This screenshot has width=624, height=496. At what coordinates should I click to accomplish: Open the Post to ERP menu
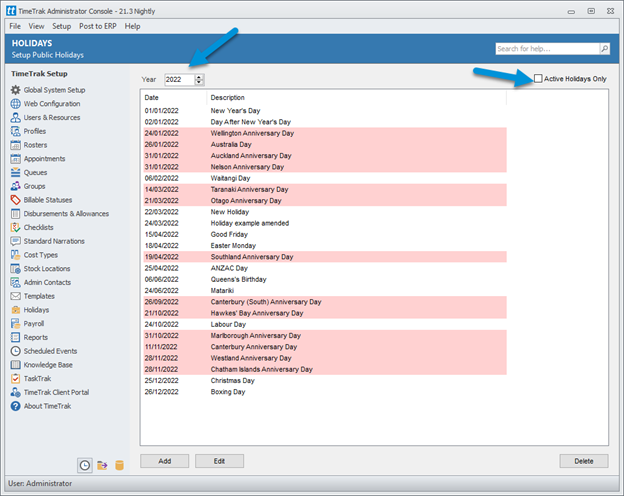(98, 26)
